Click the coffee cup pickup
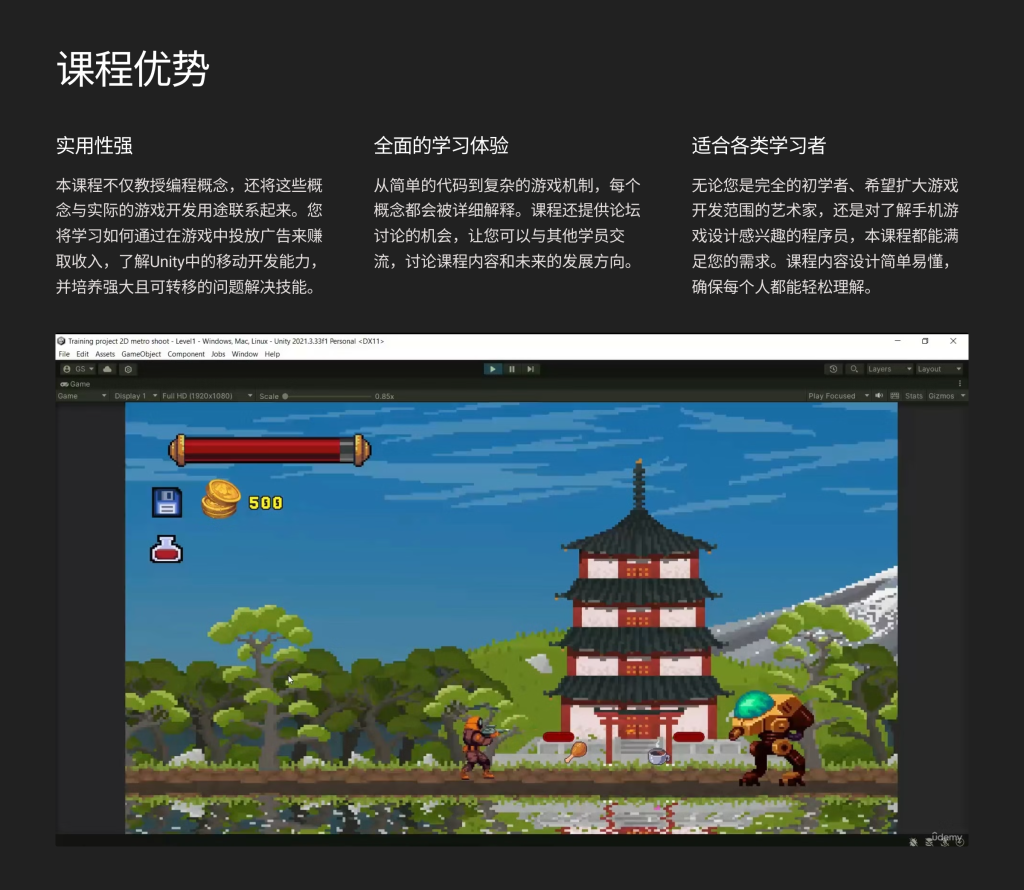The height and width of the screenshot is (890, 1024). point(658,755)
